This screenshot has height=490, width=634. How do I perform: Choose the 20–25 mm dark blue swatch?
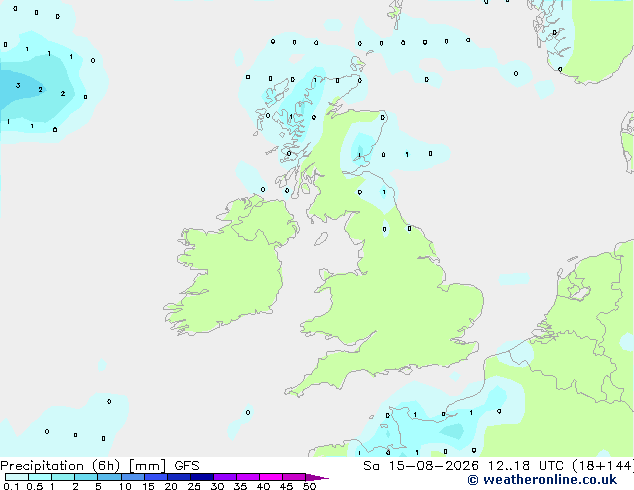coord(179,477)
